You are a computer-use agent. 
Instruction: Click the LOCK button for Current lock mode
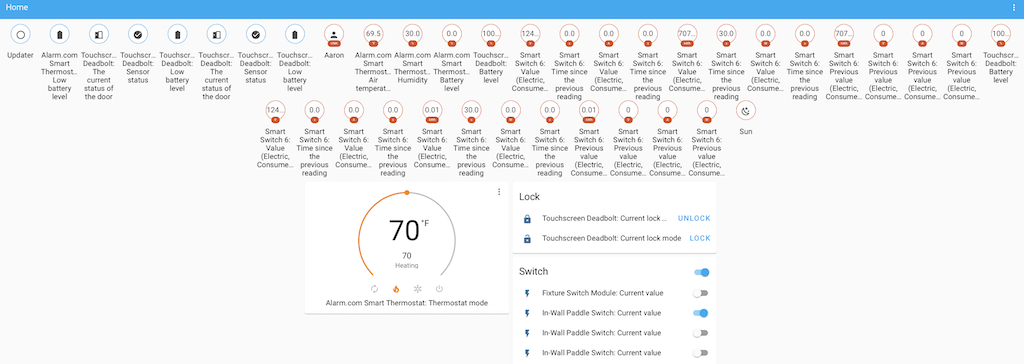coord(699,239)
